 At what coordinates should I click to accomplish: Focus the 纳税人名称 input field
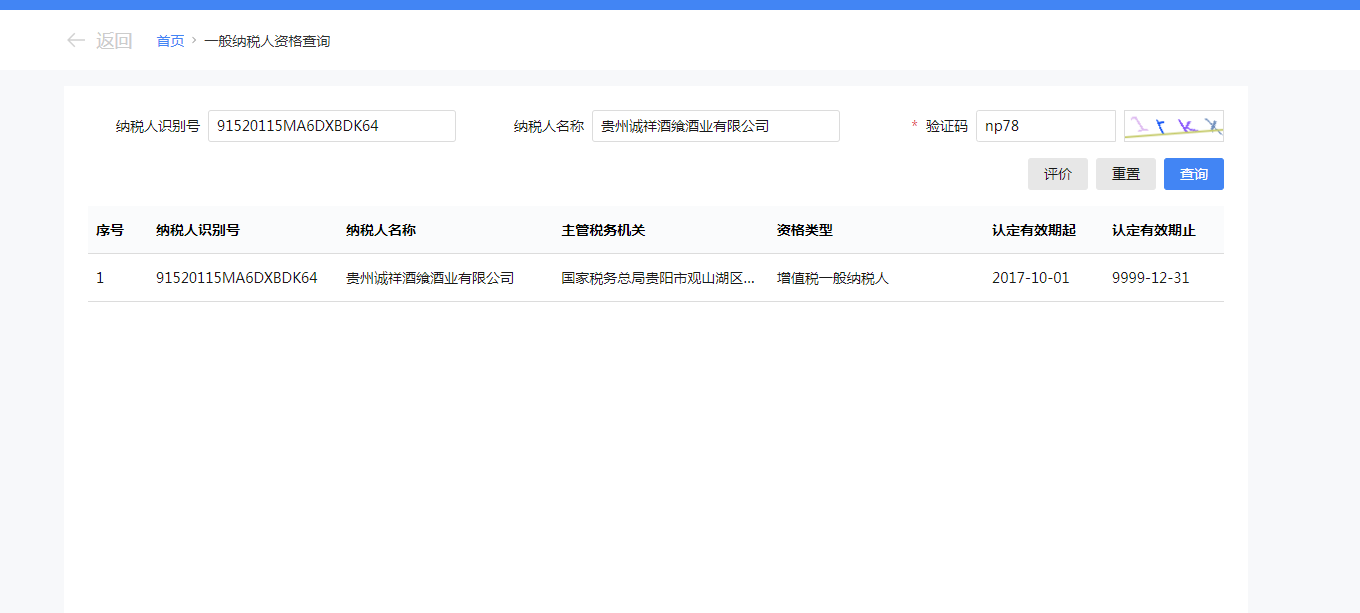click(715, 126)
